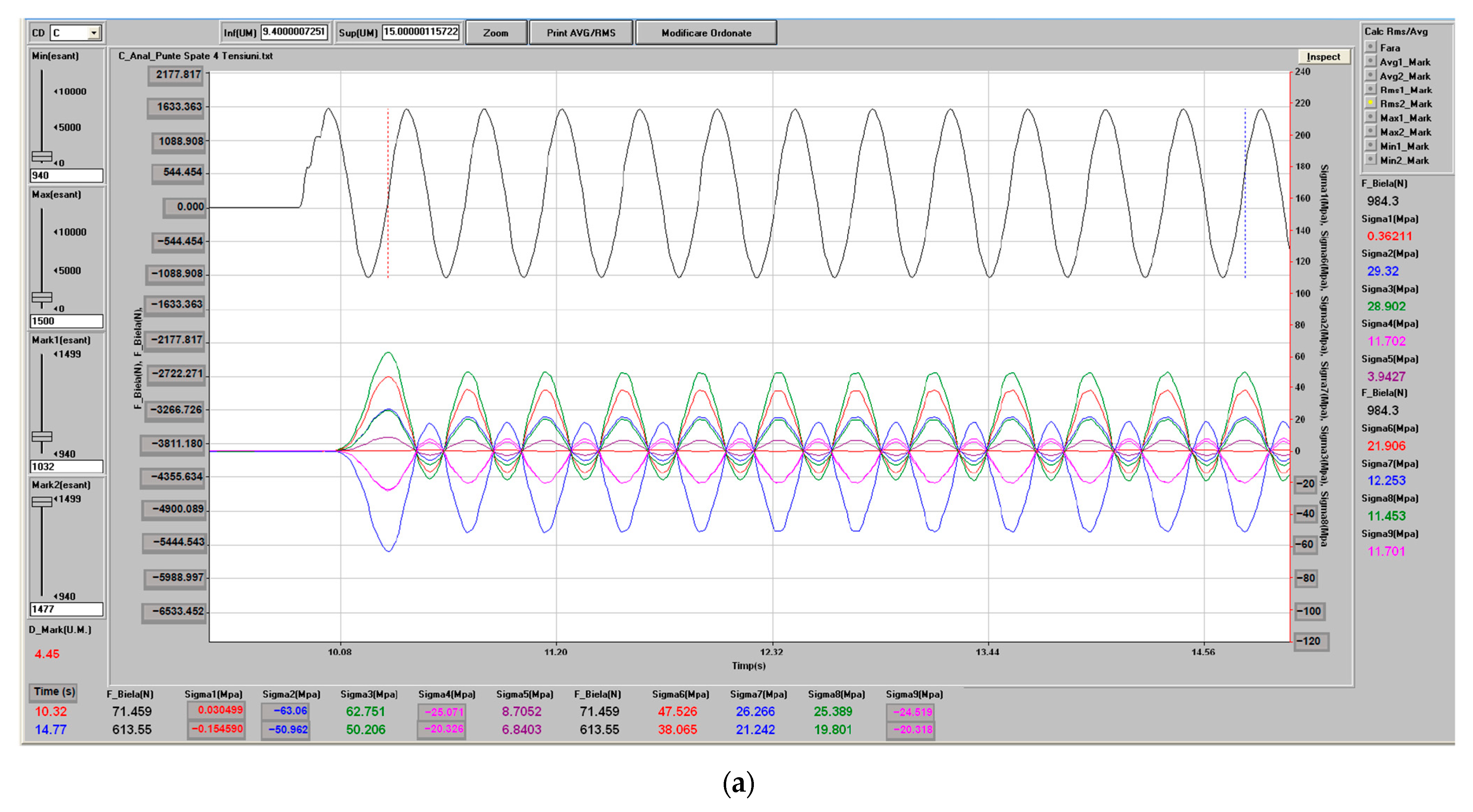Open the CD dropdown arrow
Screen dimensions: 1473x812
pyautogui.click(x=94, y=33)
